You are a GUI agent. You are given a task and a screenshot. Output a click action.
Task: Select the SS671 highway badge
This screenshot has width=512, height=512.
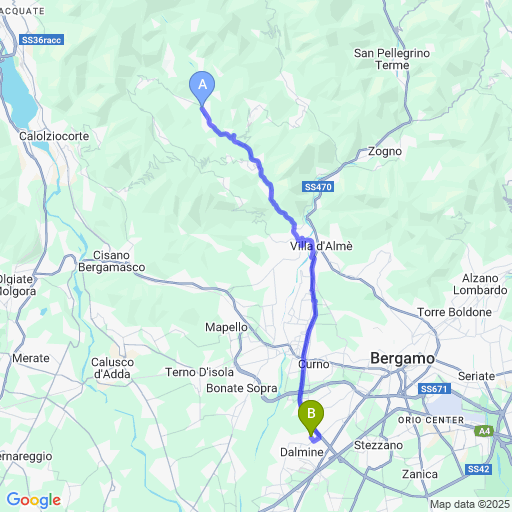tap(434, 389)
